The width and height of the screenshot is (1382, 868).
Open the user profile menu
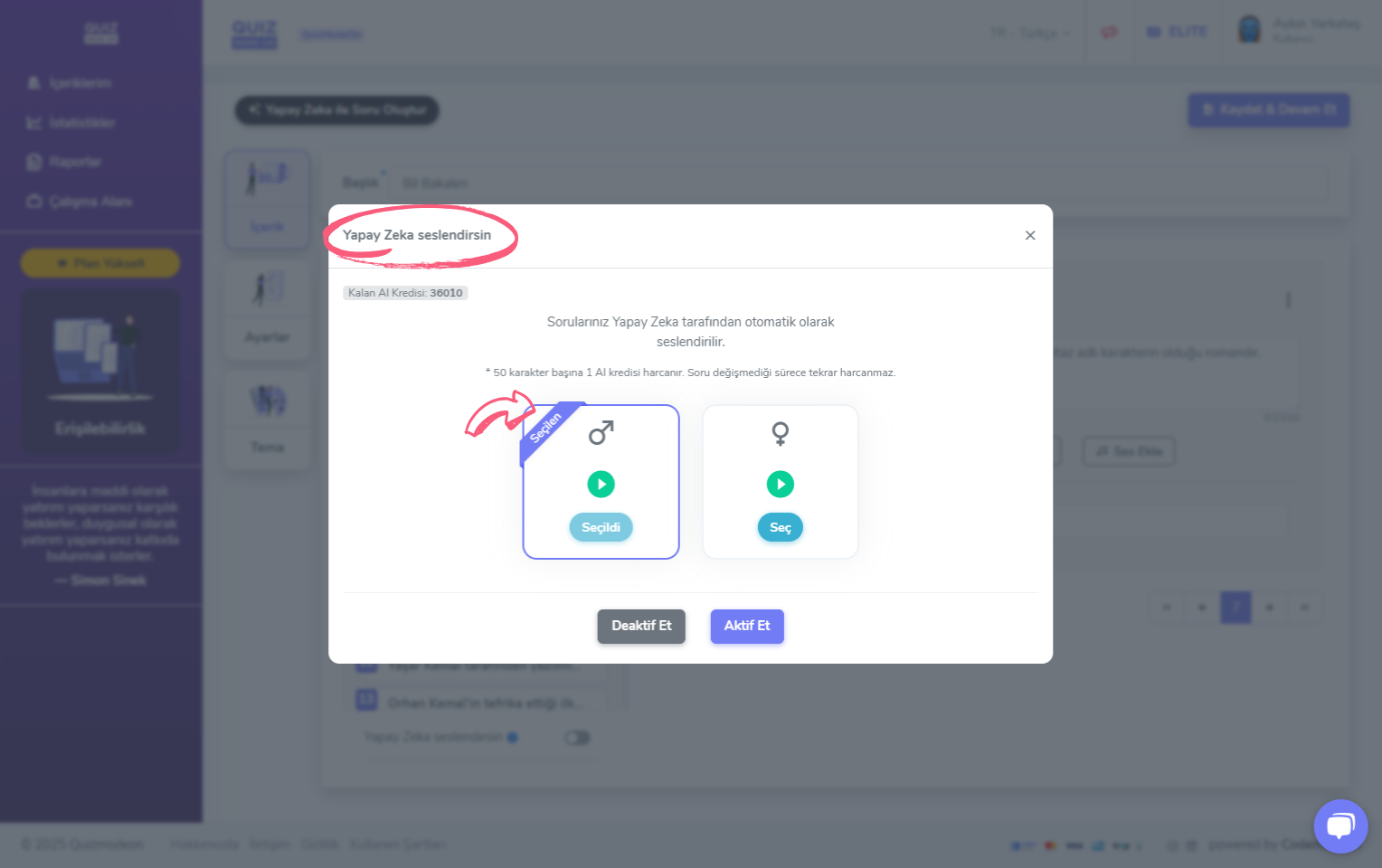click(x=1298, y=30)
